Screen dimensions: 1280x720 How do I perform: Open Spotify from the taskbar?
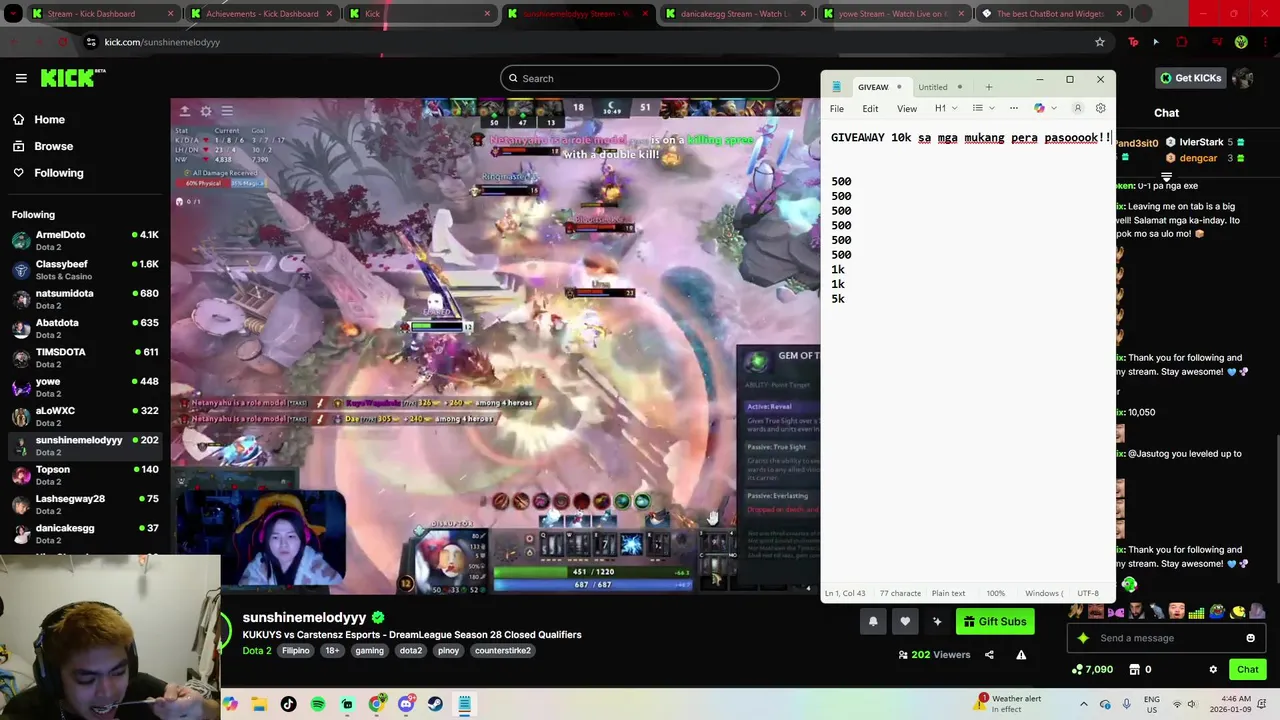(318, 704)
